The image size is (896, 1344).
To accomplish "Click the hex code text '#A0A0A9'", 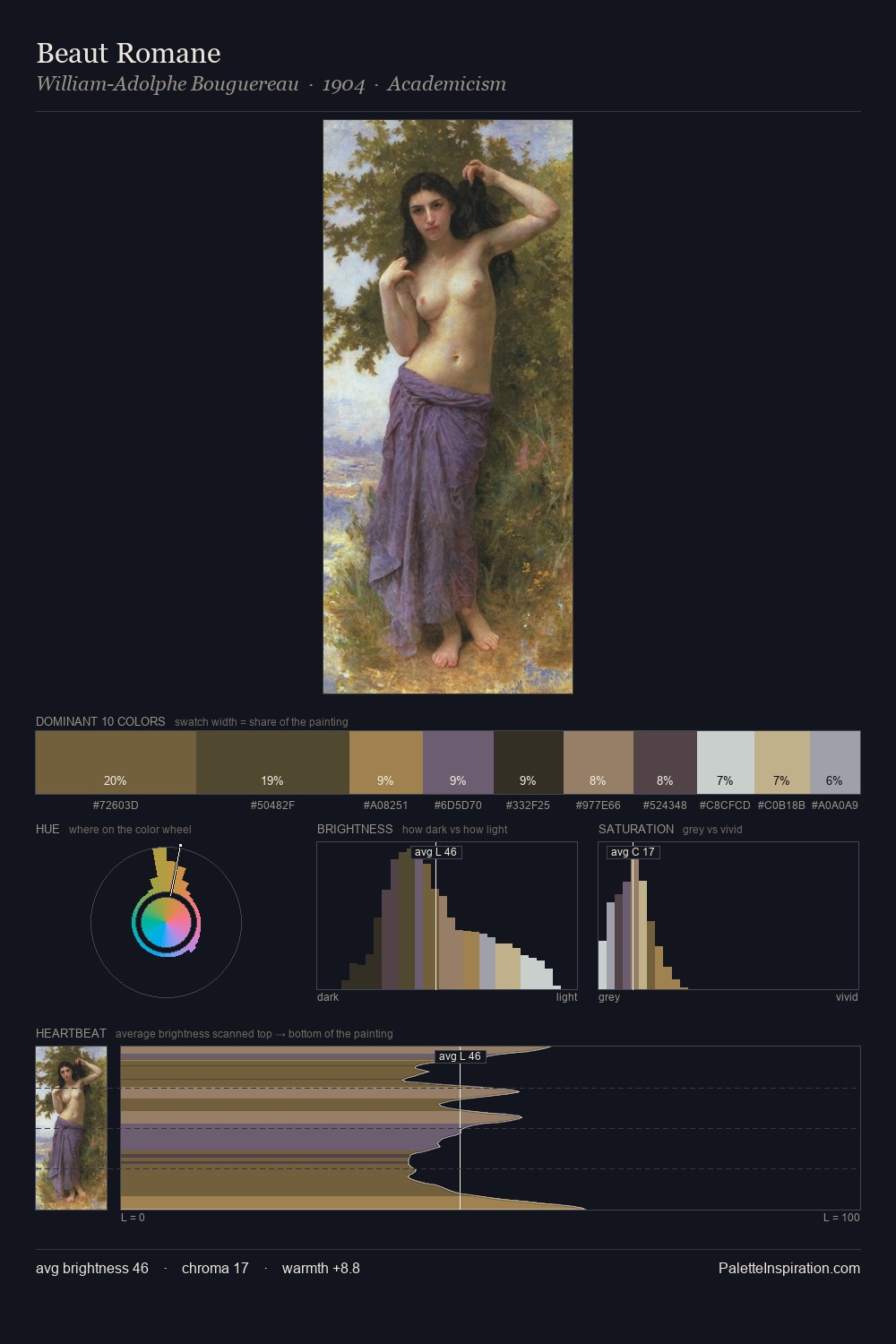I will (834, 806).
